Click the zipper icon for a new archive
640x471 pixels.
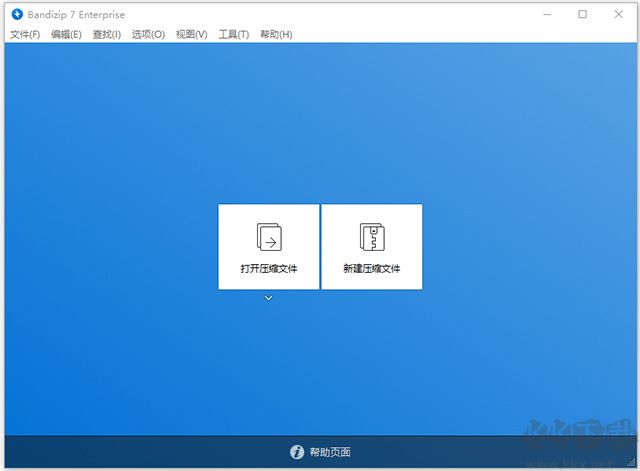click(371, 236)
